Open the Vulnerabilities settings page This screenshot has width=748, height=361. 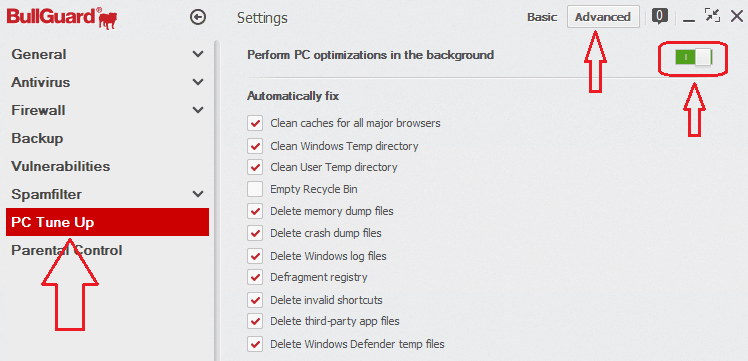coord(107,166)
